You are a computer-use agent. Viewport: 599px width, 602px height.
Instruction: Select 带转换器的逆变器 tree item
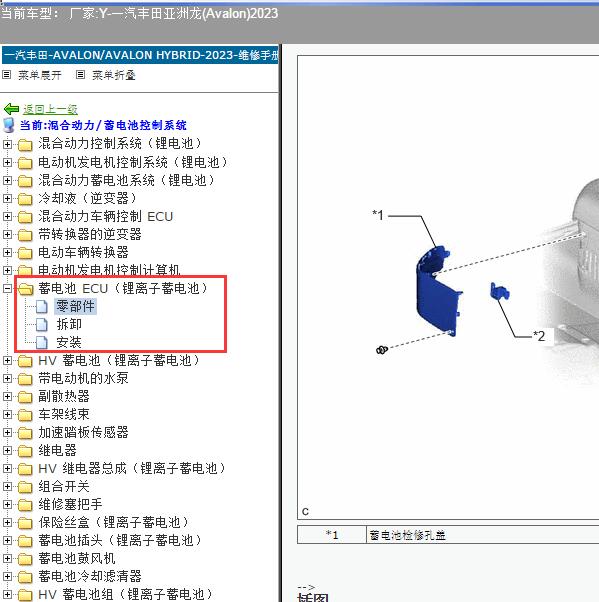tap(90, 235)
